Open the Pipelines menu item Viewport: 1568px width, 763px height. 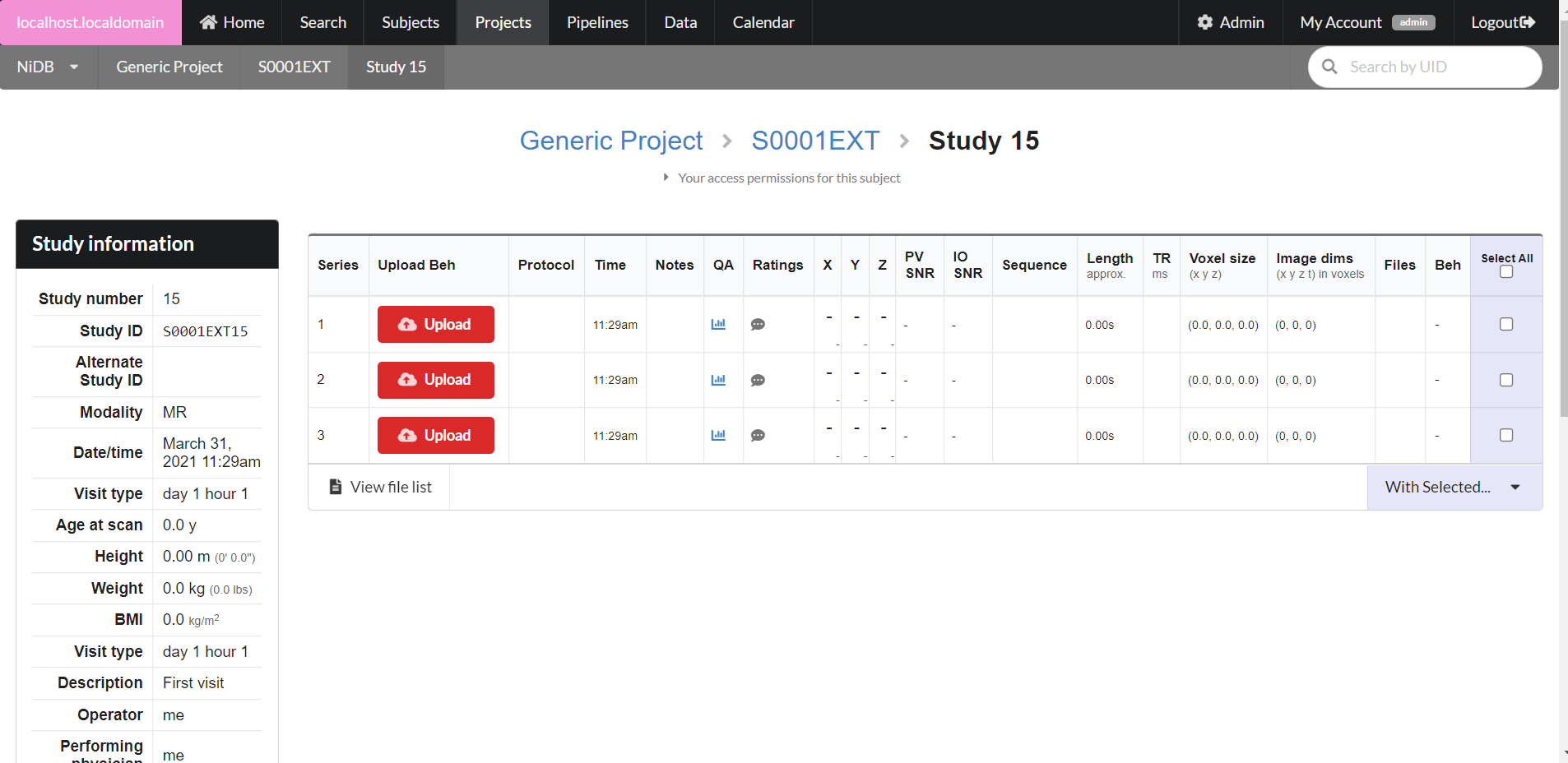597,22
